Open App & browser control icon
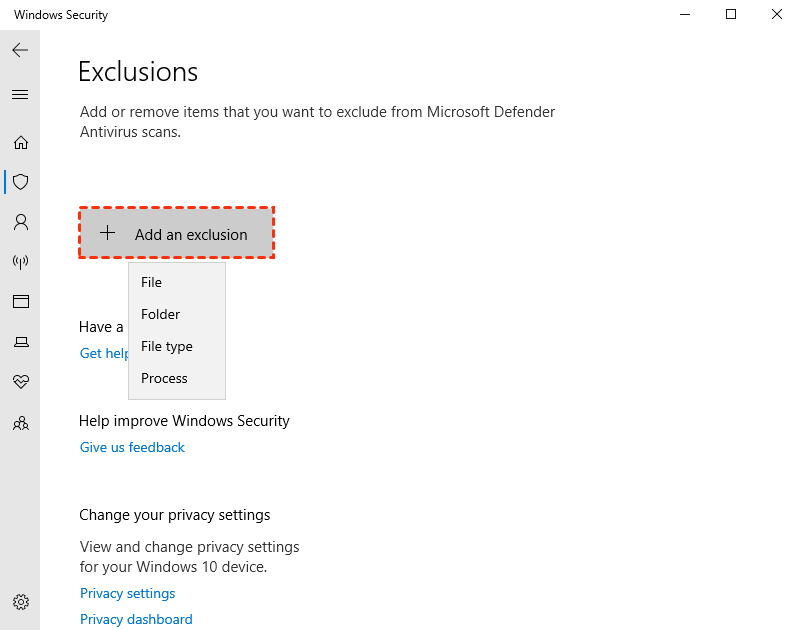This screenshot has height=630, width=800. coord(20,301)
